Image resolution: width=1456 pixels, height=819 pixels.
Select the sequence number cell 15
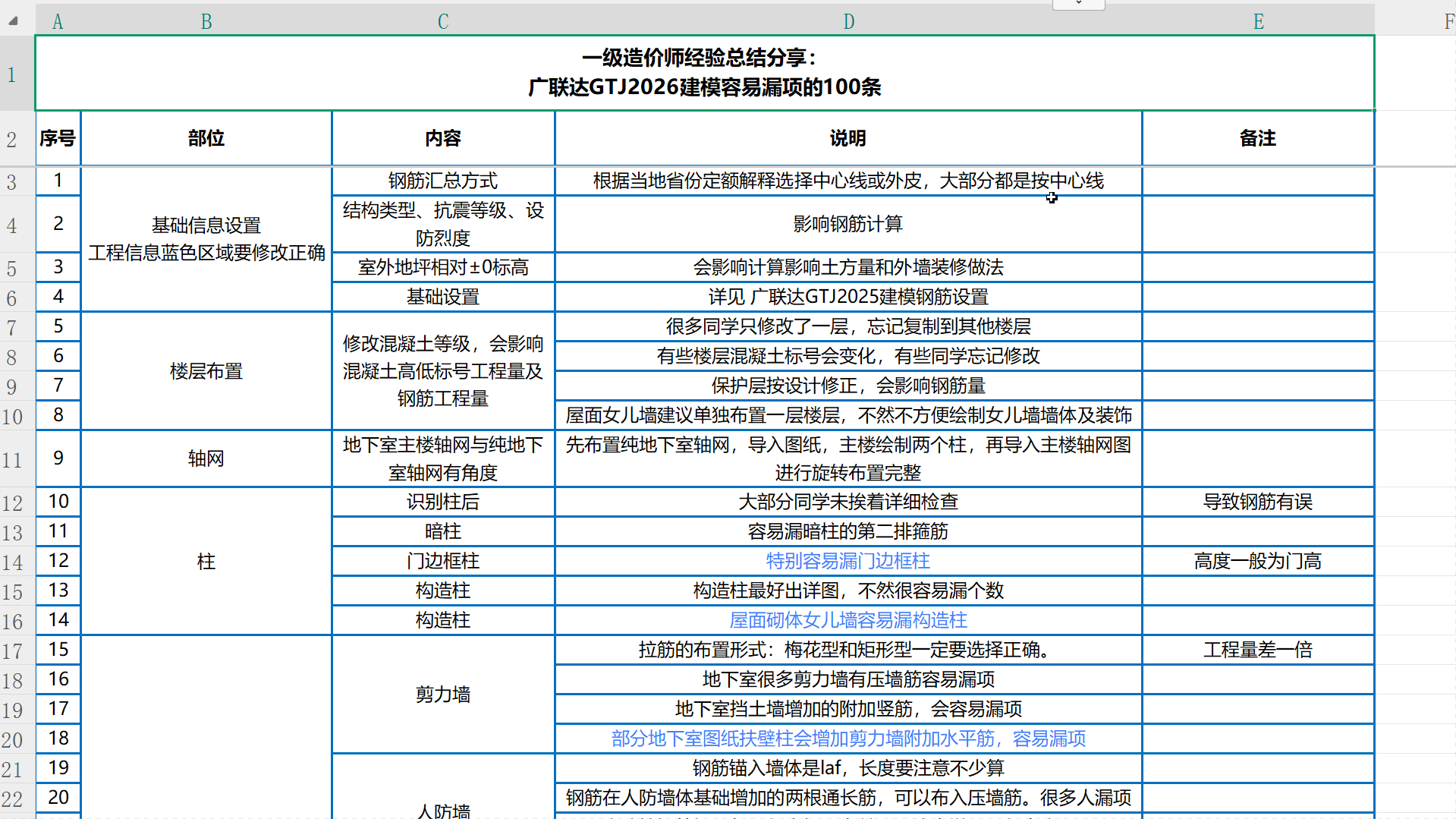pyautogui.click(x=58, y=650)
